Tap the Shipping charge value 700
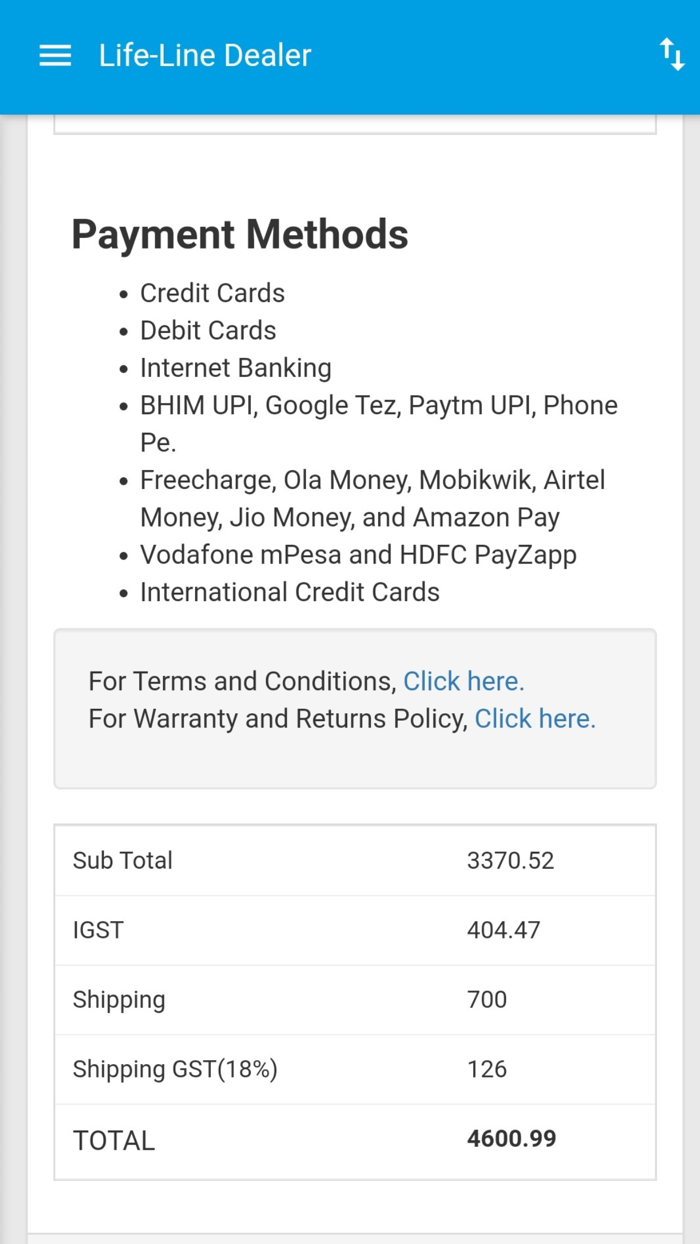The image size is (700, 1244). click(487, 1000)
